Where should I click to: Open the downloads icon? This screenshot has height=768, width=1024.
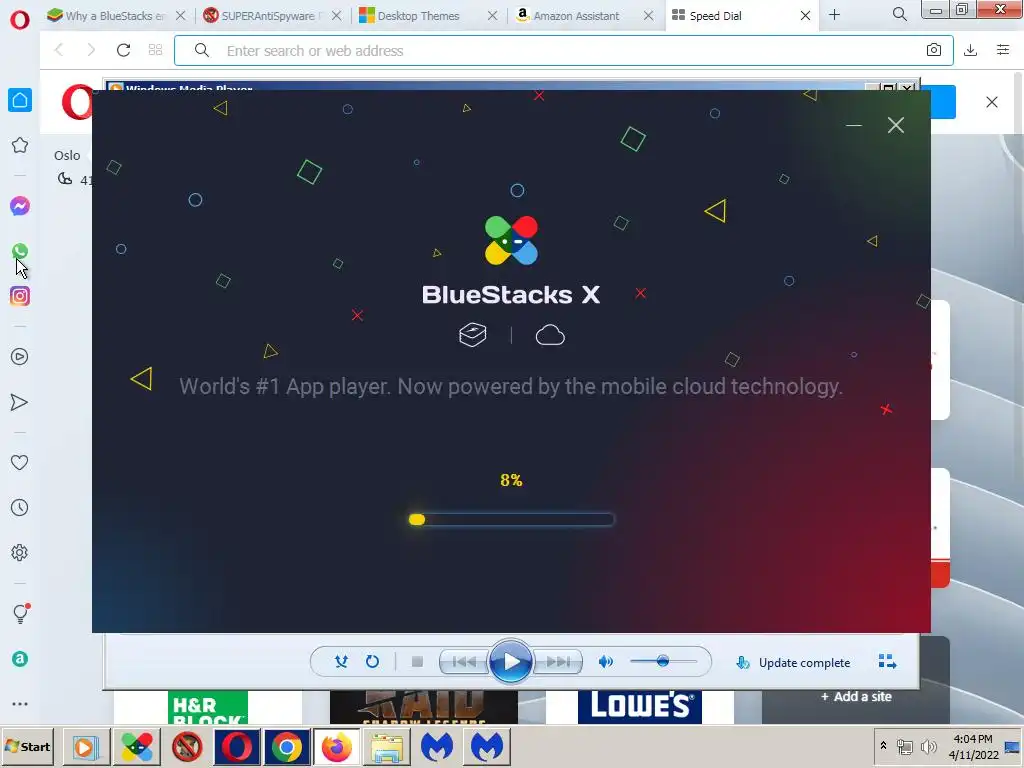[x=970, y=50]
